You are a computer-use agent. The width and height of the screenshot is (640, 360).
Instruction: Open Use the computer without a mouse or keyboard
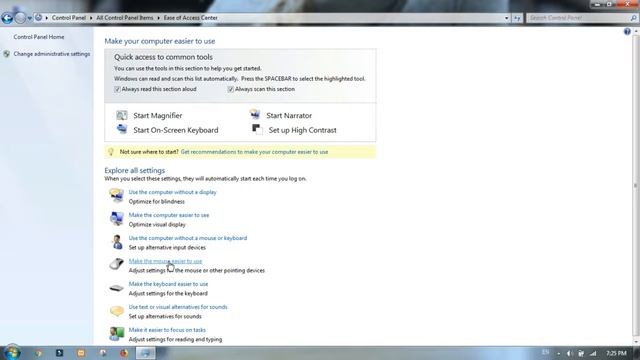click(188, 238)
